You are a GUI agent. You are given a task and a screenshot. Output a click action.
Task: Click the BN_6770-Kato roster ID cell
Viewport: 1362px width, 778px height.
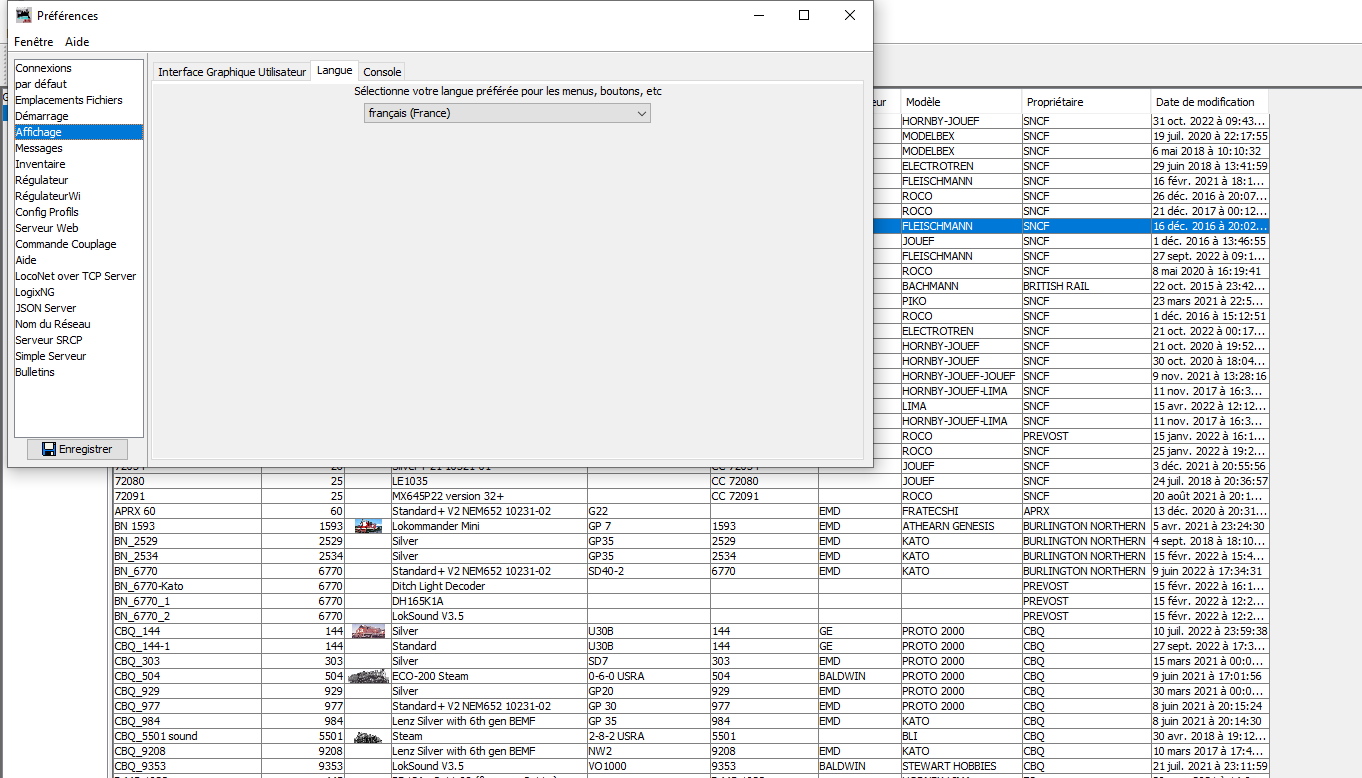[x=186, y=586]
